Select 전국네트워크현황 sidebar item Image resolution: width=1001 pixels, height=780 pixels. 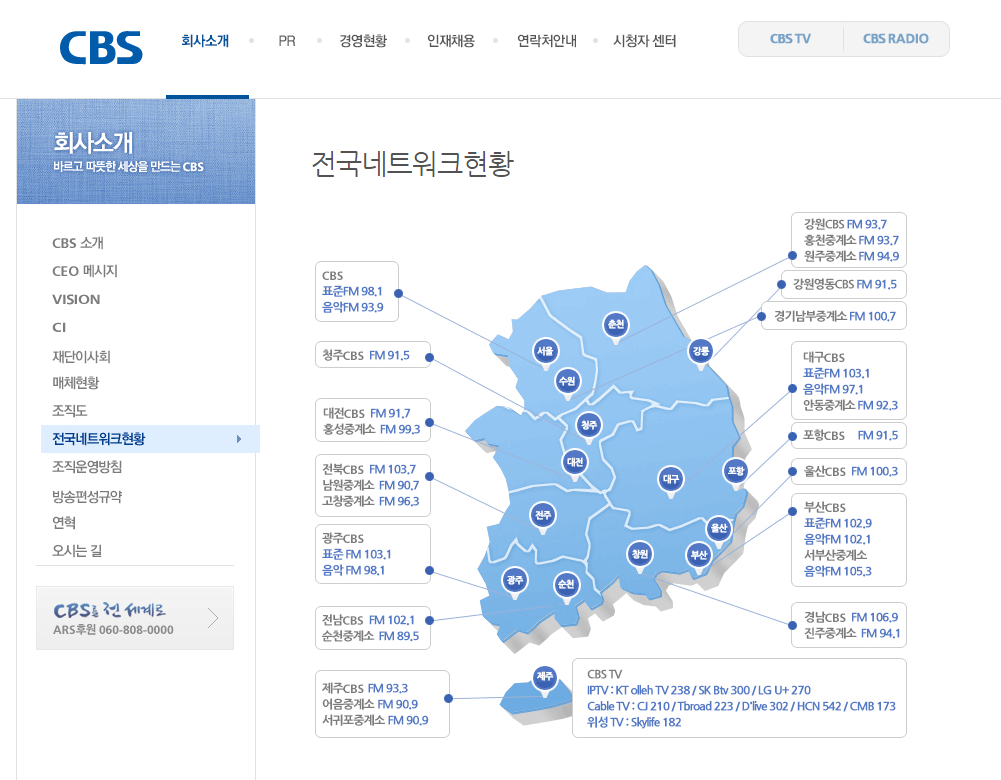point(150,439)
